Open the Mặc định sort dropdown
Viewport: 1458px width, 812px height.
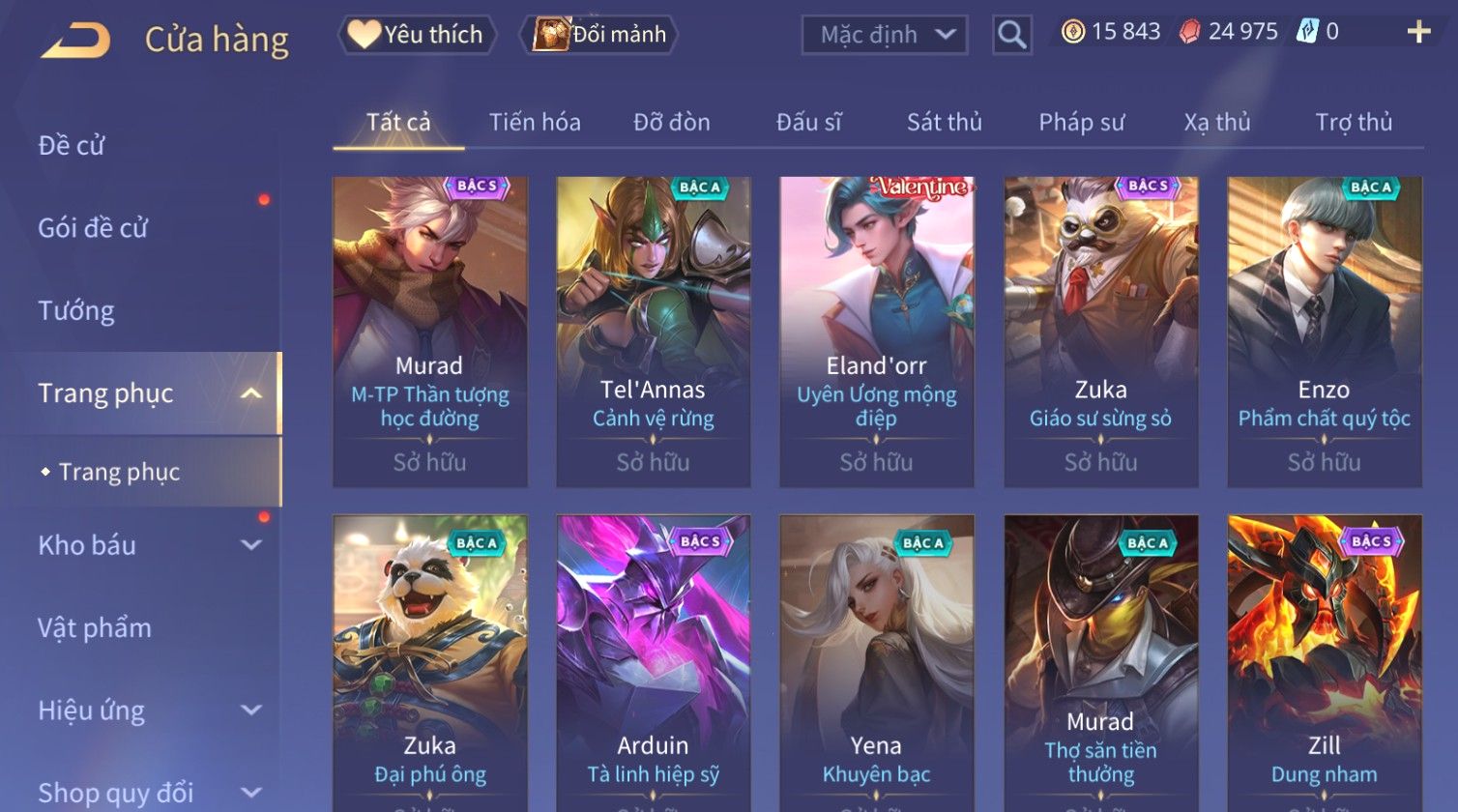point(884,35)
